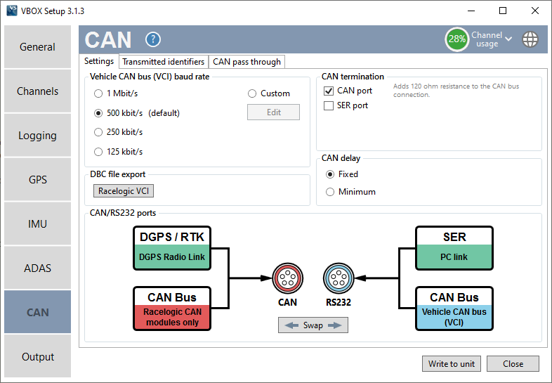
Task: Go to the Channels section
Action: (37, 91)
